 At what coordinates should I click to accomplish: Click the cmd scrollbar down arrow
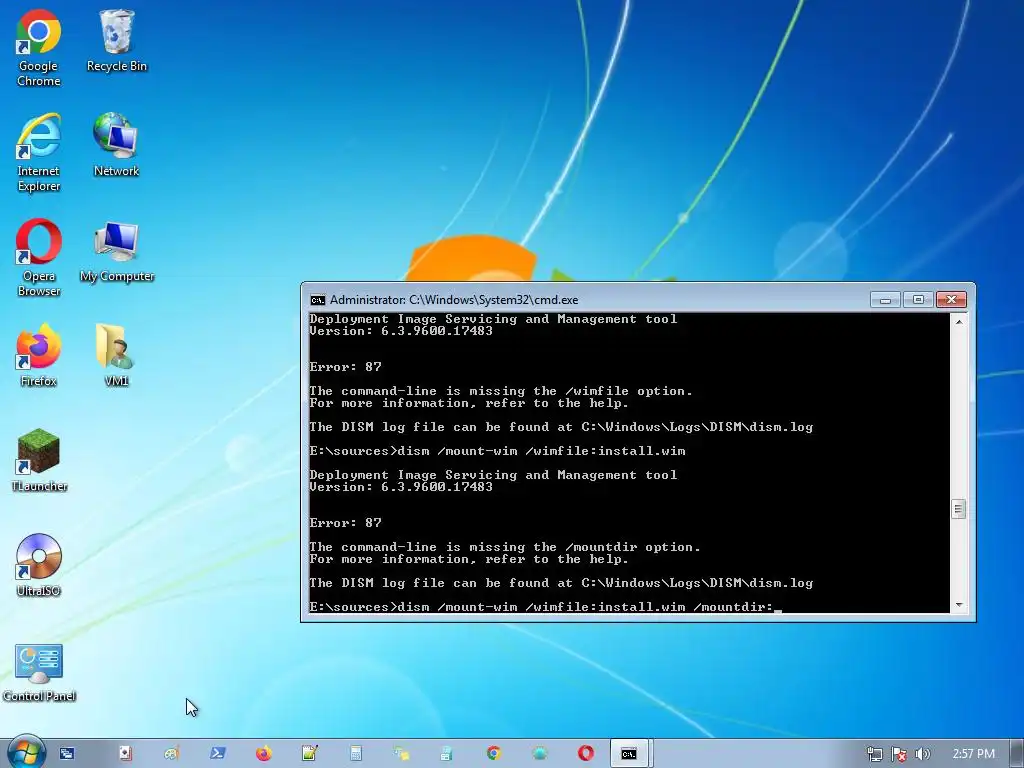[959, 605]
